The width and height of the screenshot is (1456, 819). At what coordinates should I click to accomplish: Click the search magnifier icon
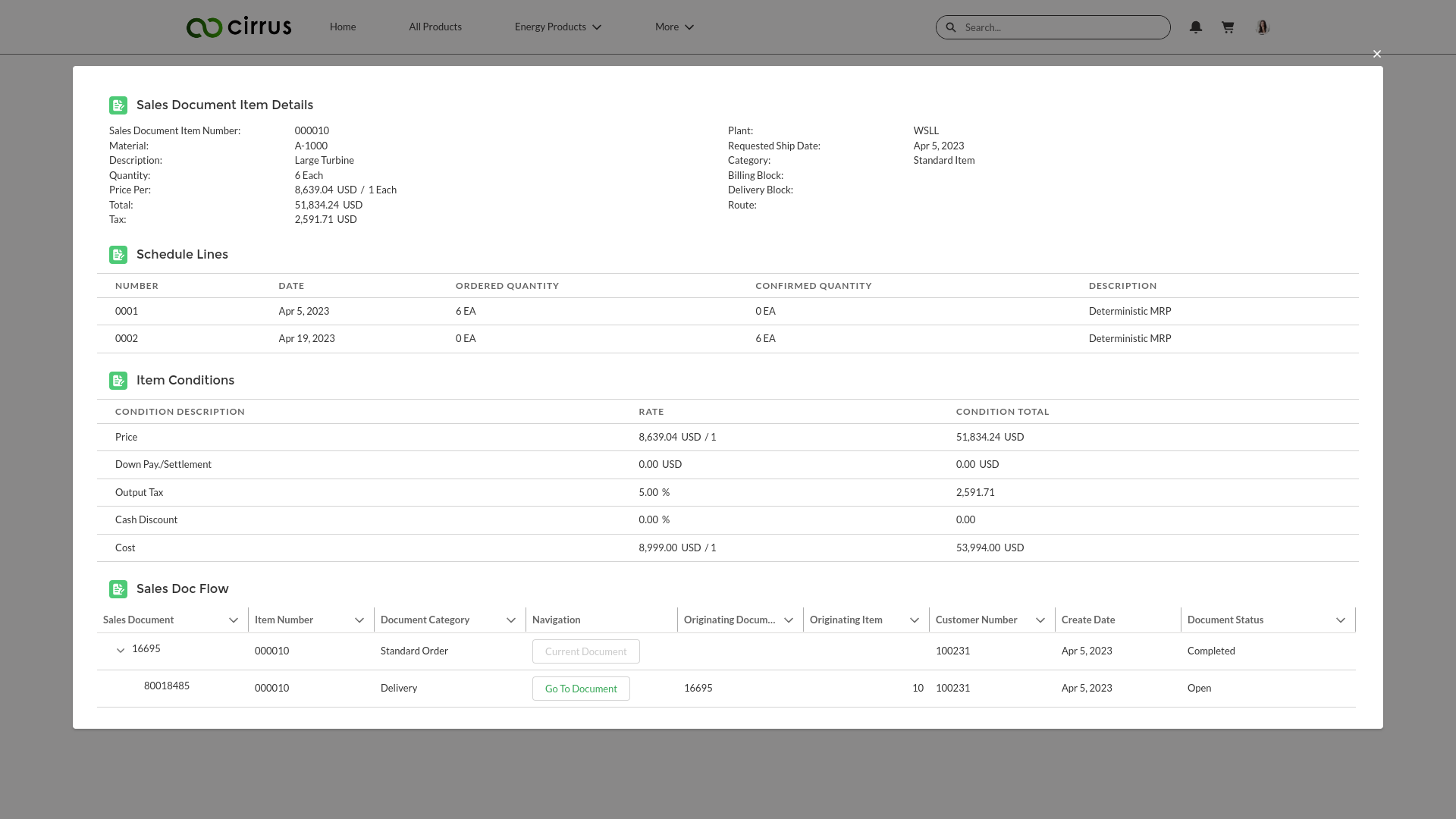coord(951,27)
